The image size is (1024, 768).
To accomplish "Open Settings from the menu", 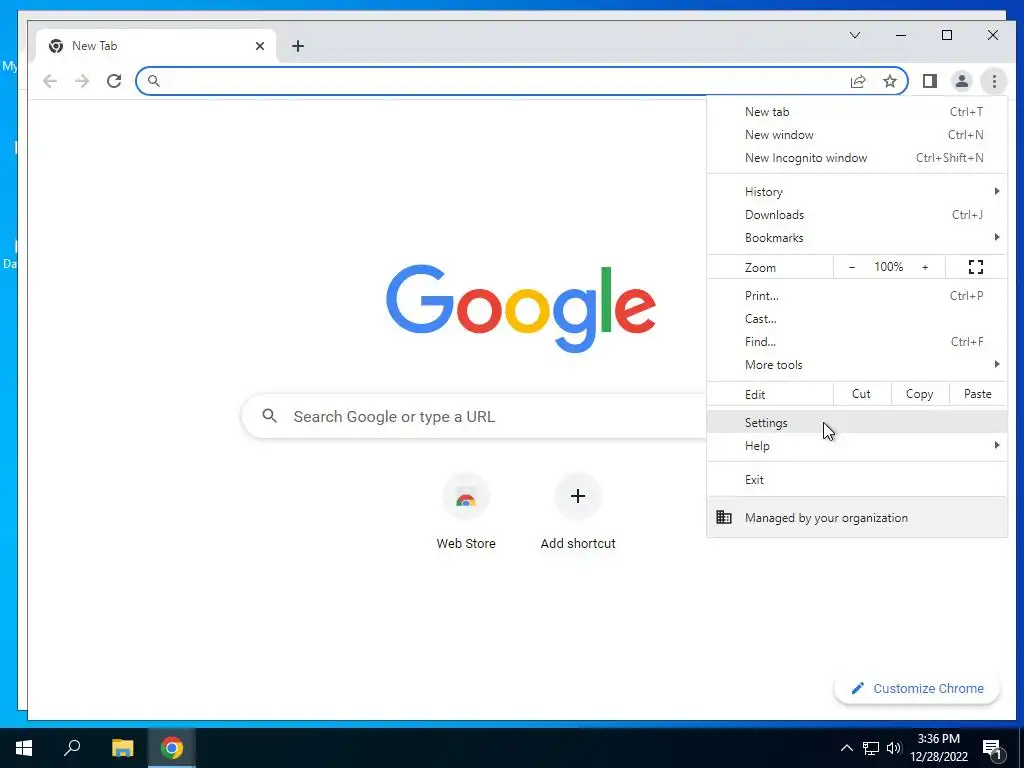I will (857, 423).
